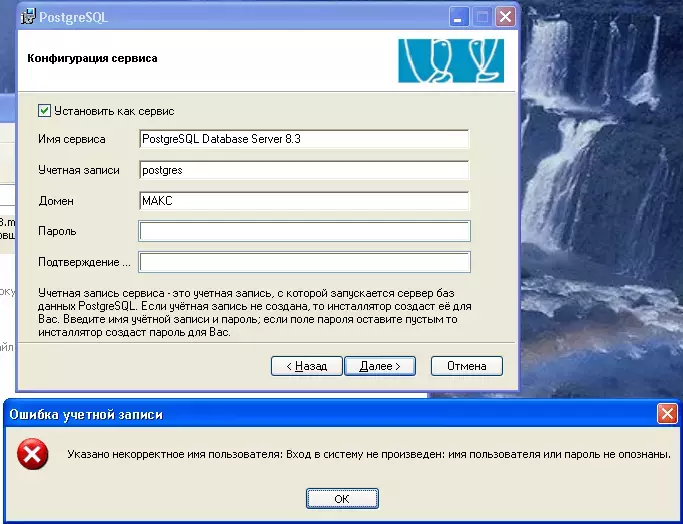Uncheck the "Установить как сервис" checkbox
Image resolution: width=683 pixels, height=524 pixels.
[x=44, y=111]
